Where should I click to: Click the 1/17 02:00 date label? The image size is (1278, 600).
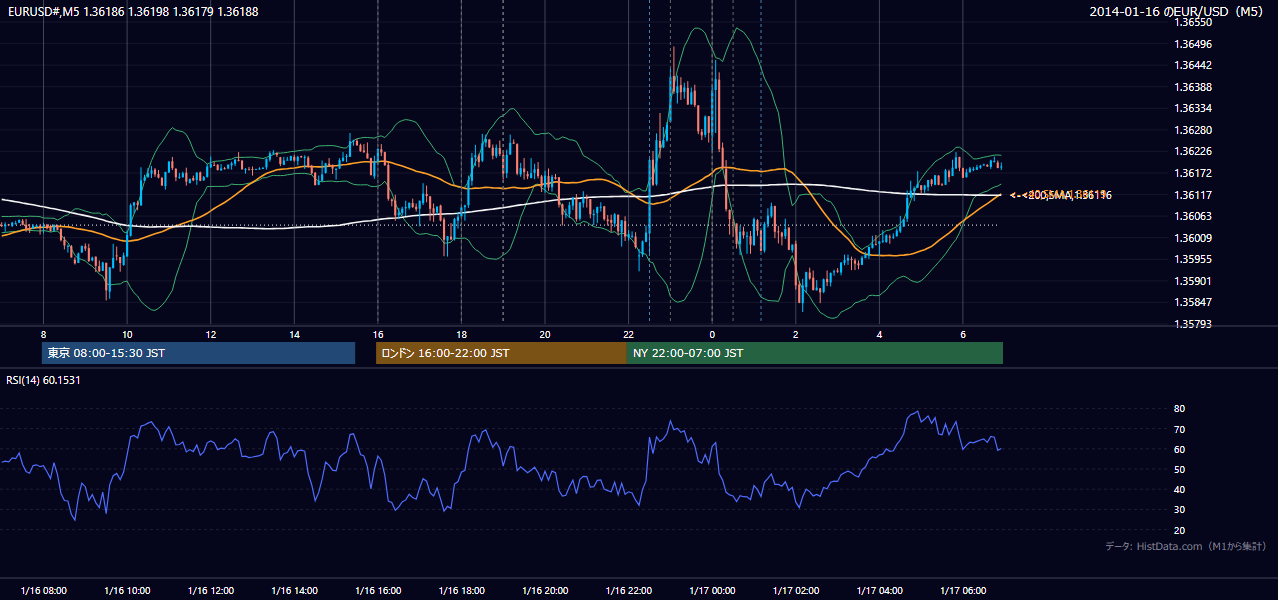(x=796, y=591)
